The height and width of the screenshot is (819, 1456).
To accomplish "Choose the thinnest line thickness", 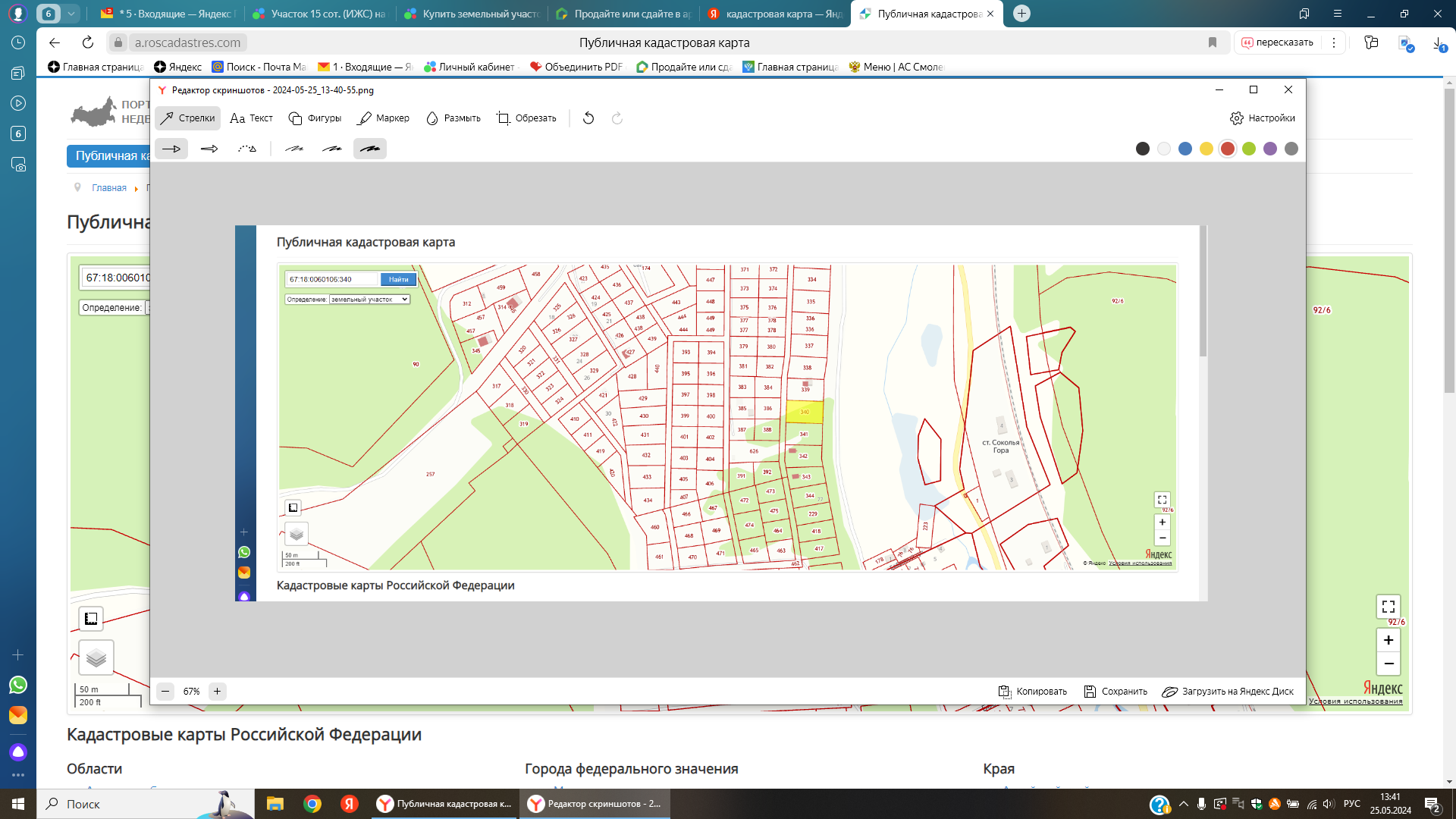I will [294, 149].
